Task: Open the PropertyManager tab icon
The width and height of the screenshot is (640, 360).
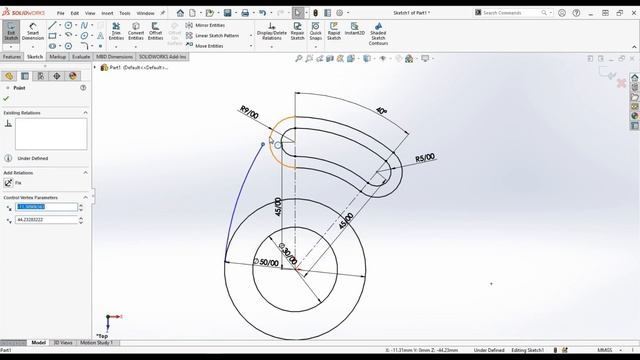Action: [25, 76]
